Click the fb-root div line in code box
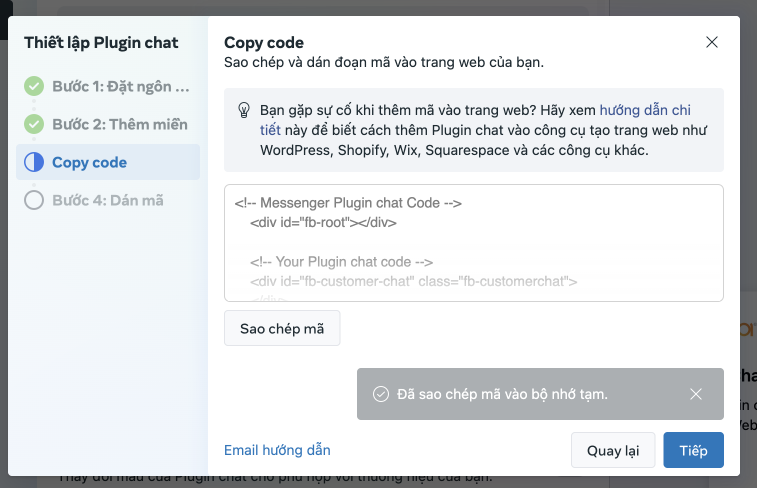Screen dimensions: 757x488 point(324,223)
